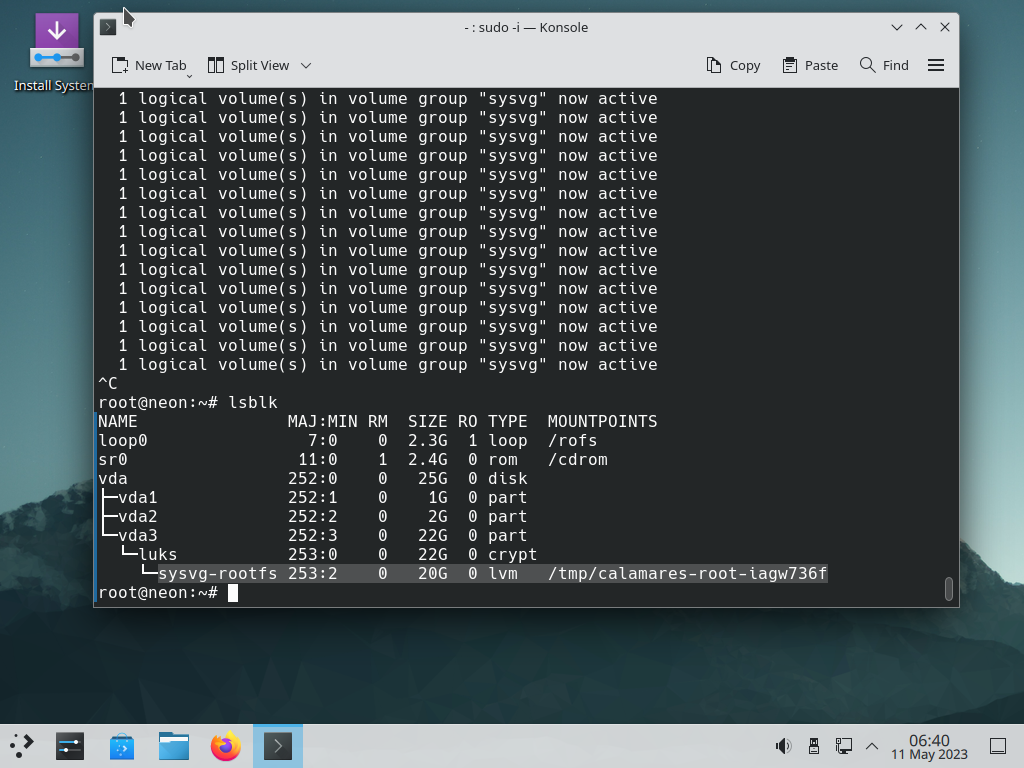The image size is (1024, 768).
Task: Click the MOUNTPOINTS column header
Action: (602, 422)
